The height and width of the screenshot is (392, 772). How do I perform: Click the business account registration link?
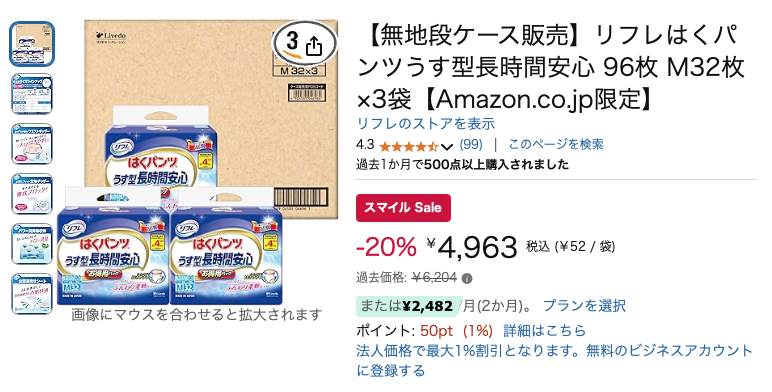554,360
